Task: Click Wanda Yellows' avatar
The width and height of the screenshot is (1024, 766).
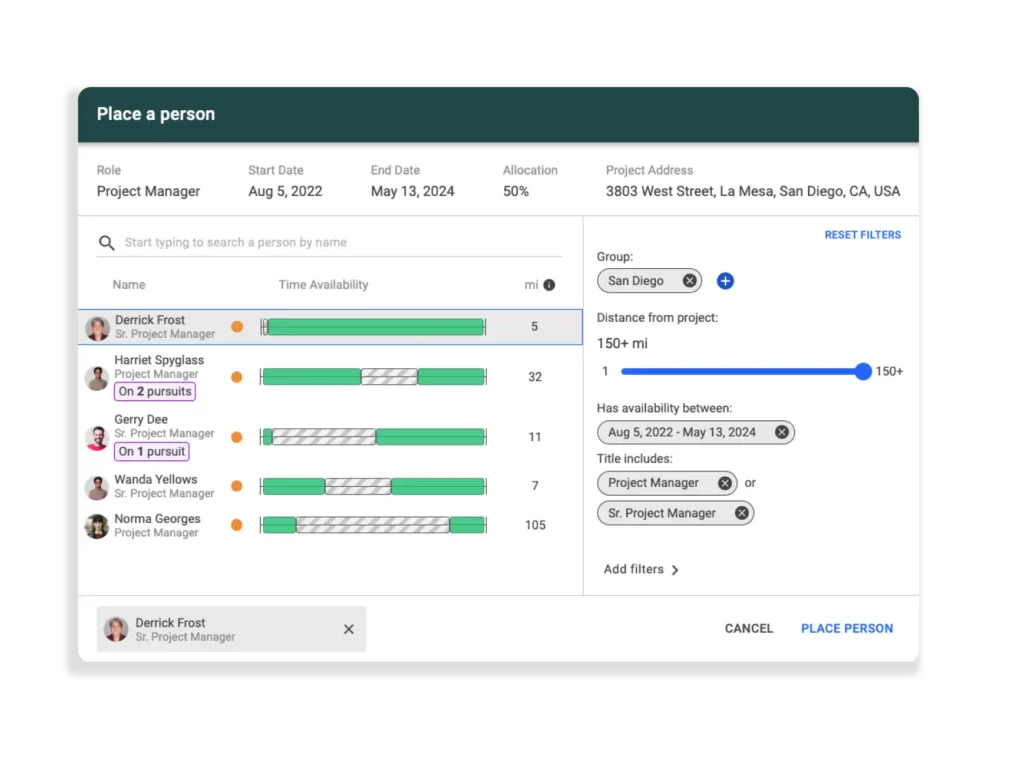Action: (97, 487)
